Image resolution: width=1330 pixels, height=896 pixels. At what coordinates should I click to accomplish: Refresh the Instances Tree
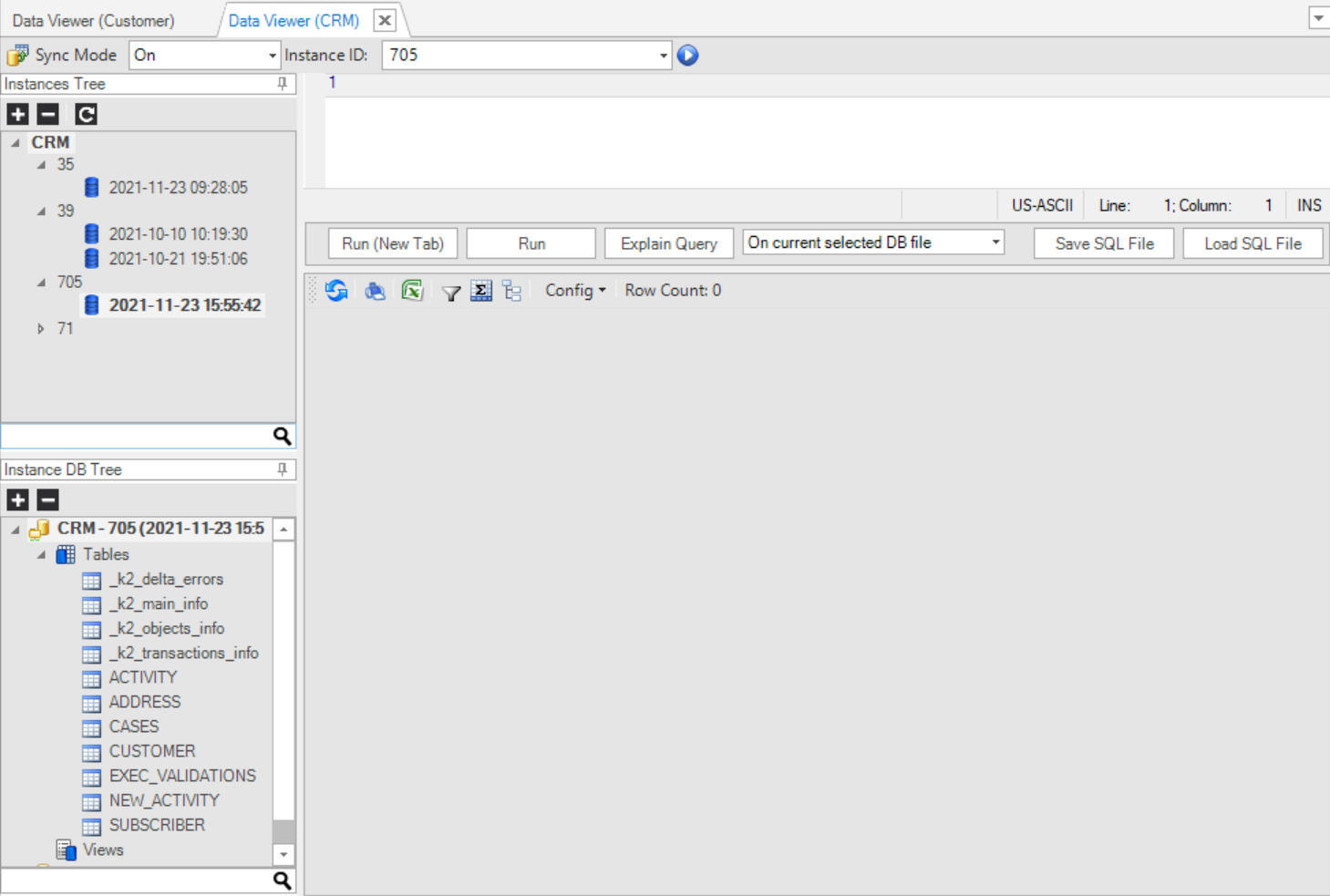[x=86, y=114]
